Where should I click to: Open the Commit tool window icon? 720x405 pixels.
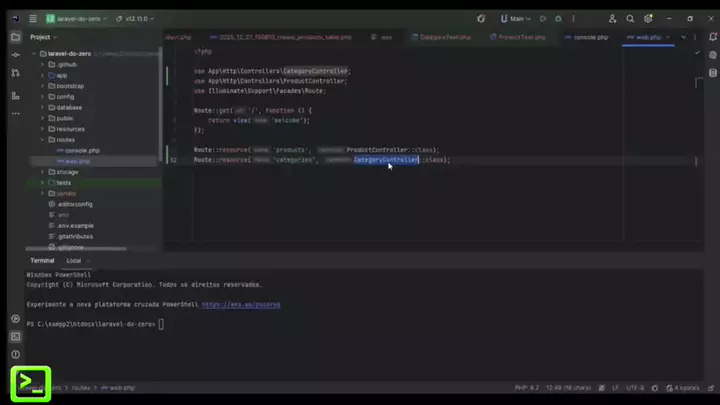(x=15, y=55)
